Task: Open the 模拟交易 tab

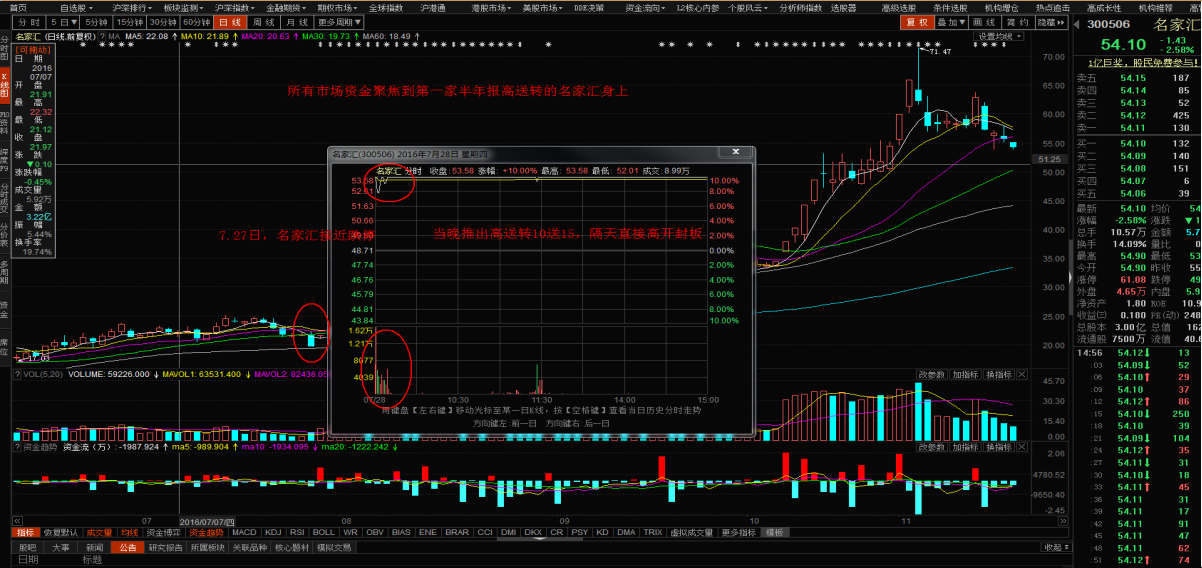Action: click(x=335, y=548)
